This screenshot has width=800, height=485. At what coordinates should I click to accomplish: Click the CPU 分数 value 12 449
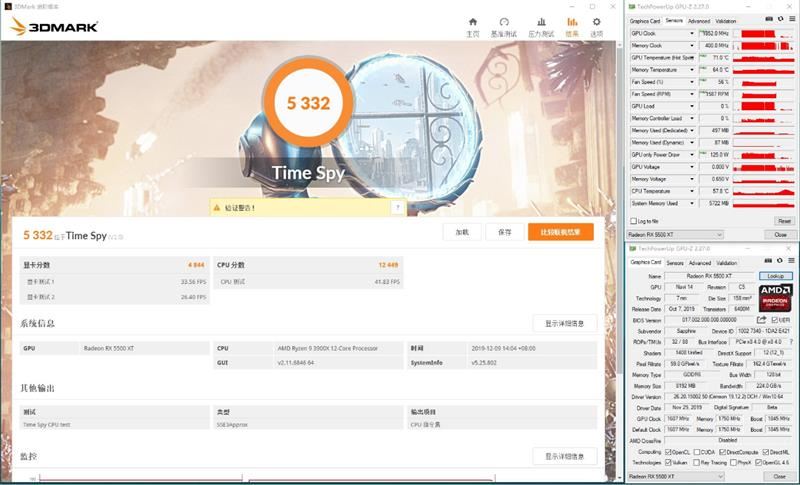388,265
